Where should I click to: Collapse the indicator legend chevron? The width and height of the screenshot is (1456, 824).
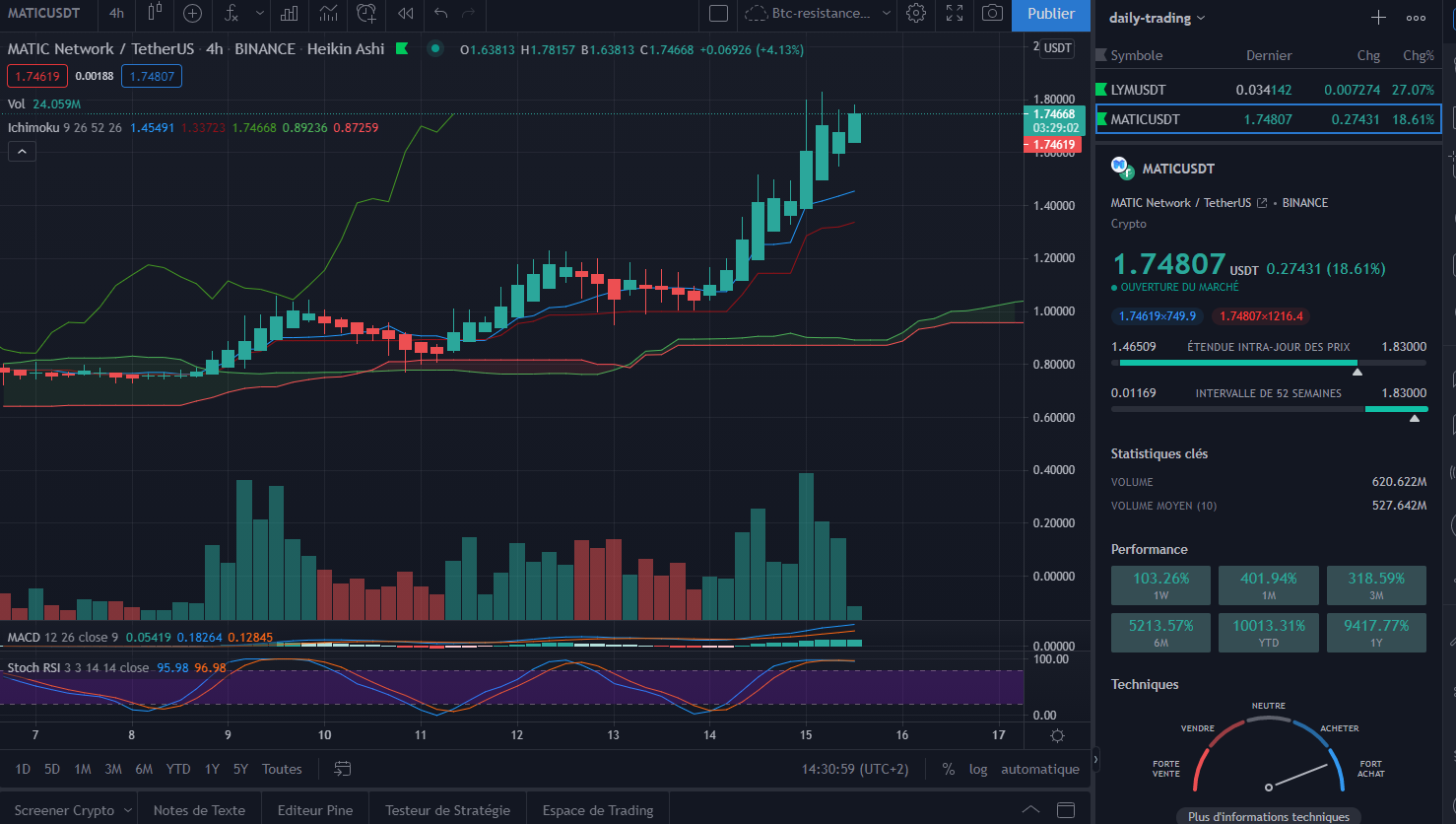coord(22,152)
